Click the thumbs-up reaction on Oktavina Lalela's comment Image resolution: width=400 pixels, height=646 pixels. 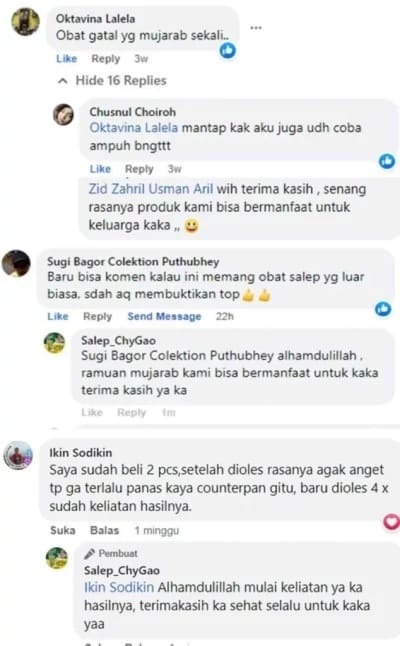tap(228, 50)
